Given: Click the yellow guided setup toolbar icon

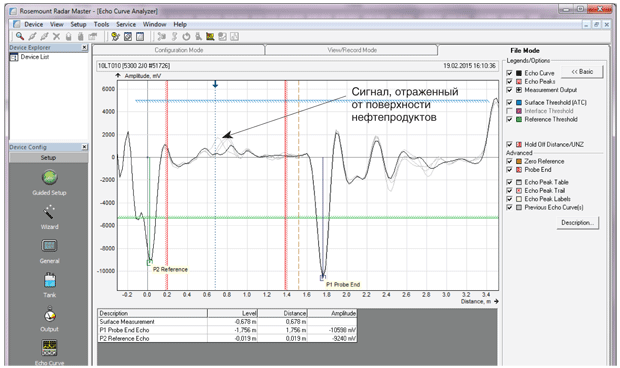Looking at the screenshot, I should tap(115, 37).
